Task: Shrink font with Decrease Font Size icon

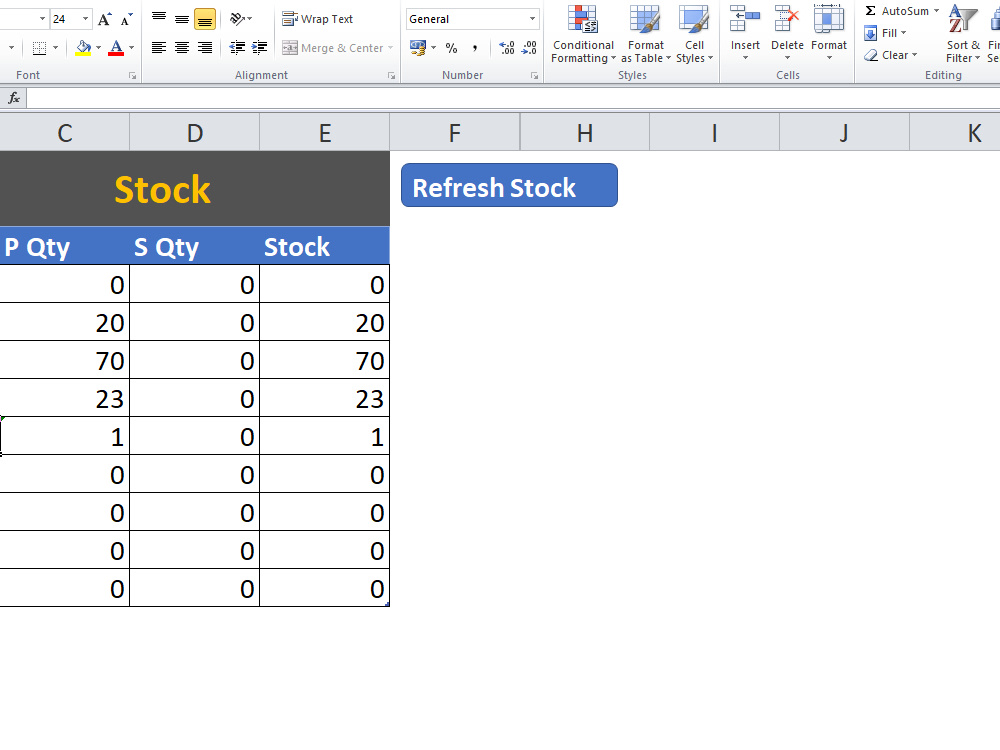Action: [126, 19]
